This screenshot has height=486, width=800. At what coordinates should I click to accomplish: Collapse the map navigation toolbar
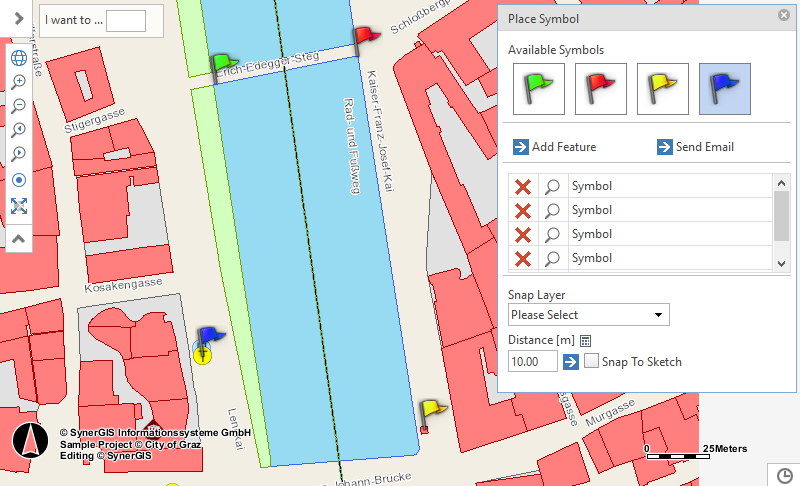tap(18, 239)
